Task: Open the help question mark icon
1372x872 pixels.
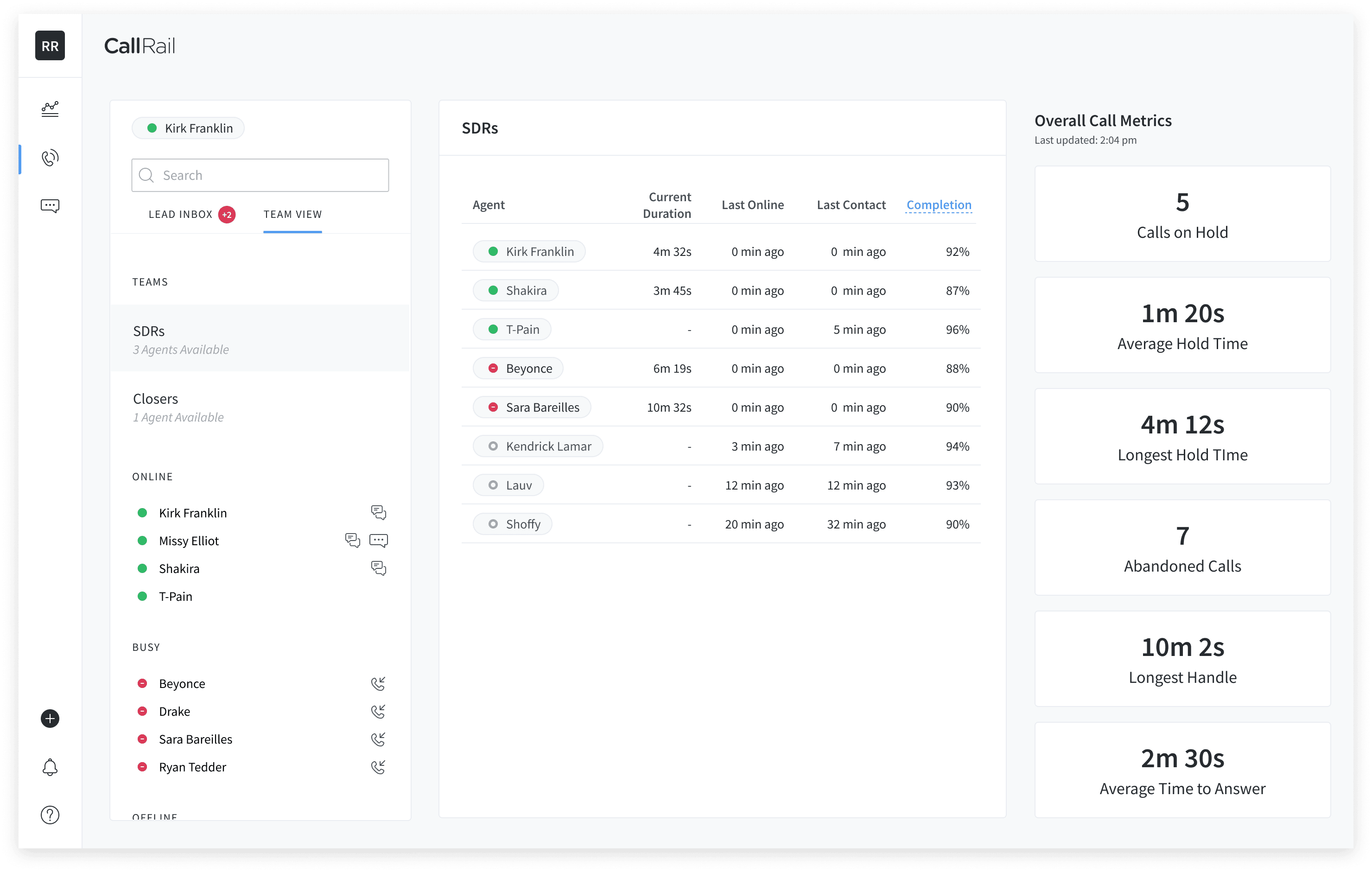Action: coord(50,815)
